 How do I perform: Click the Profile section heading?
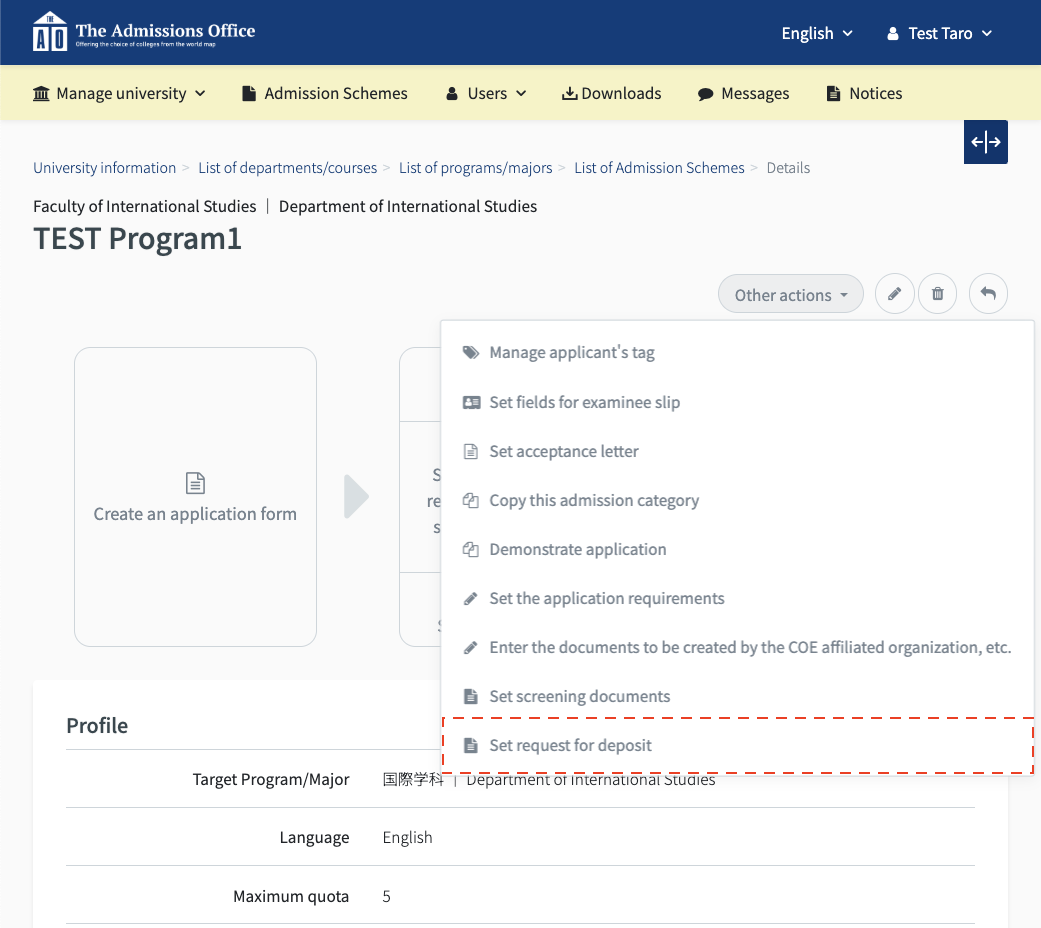tap(97, 726)
